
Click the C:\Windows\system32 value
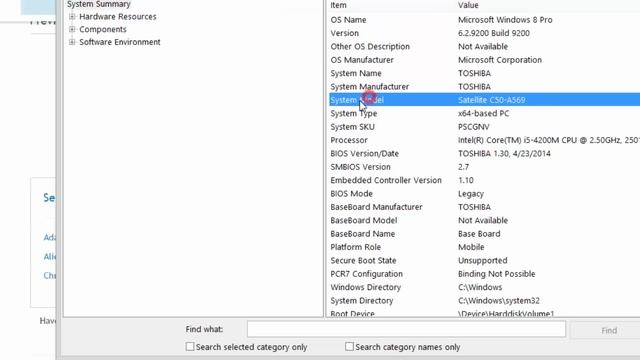(x=499, y=301)
